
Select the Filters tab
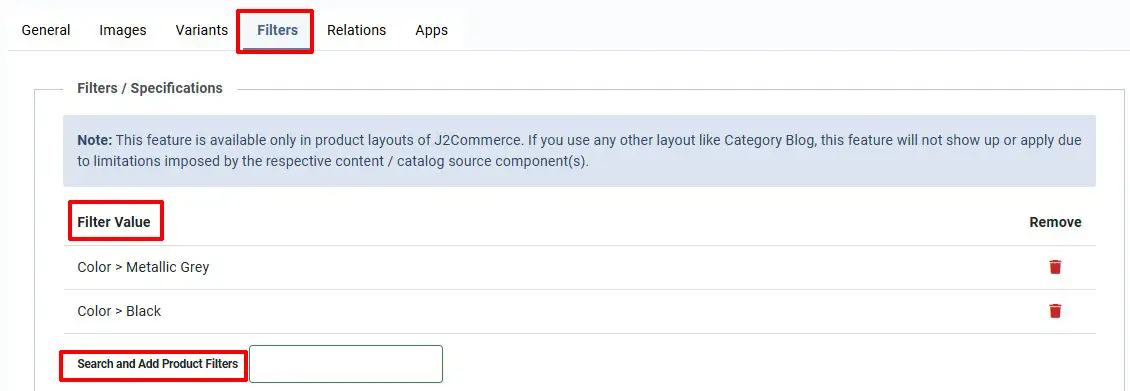pos(277,30)
